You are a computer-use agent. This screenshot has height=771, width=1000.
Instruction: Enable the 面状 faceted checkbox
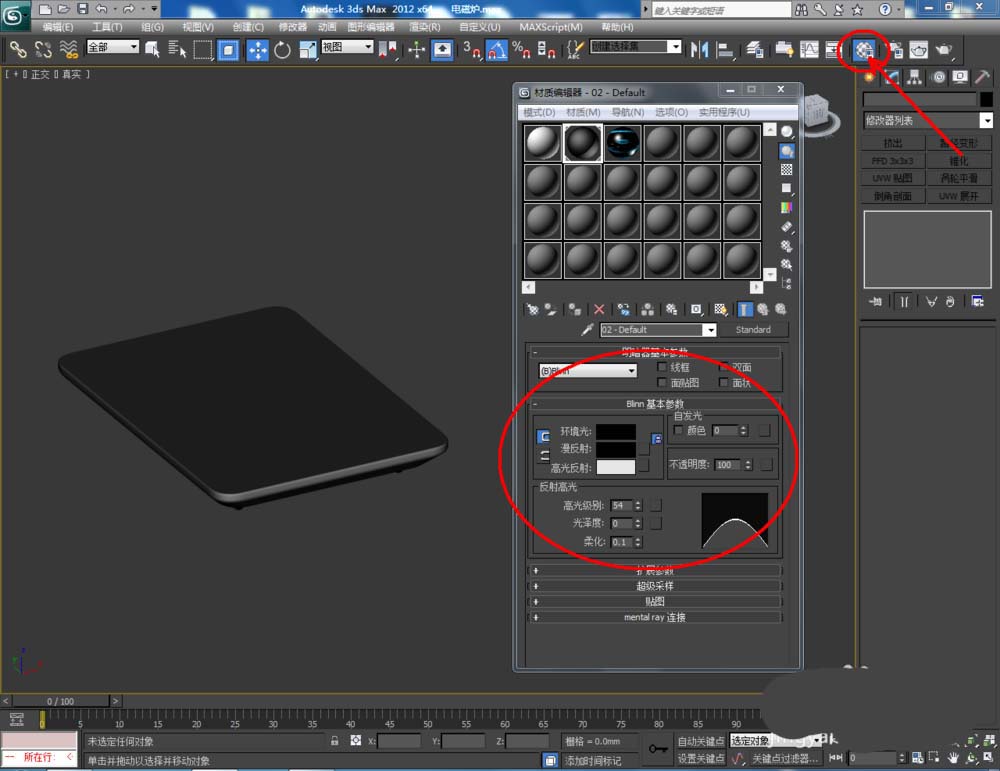point(723,382)
